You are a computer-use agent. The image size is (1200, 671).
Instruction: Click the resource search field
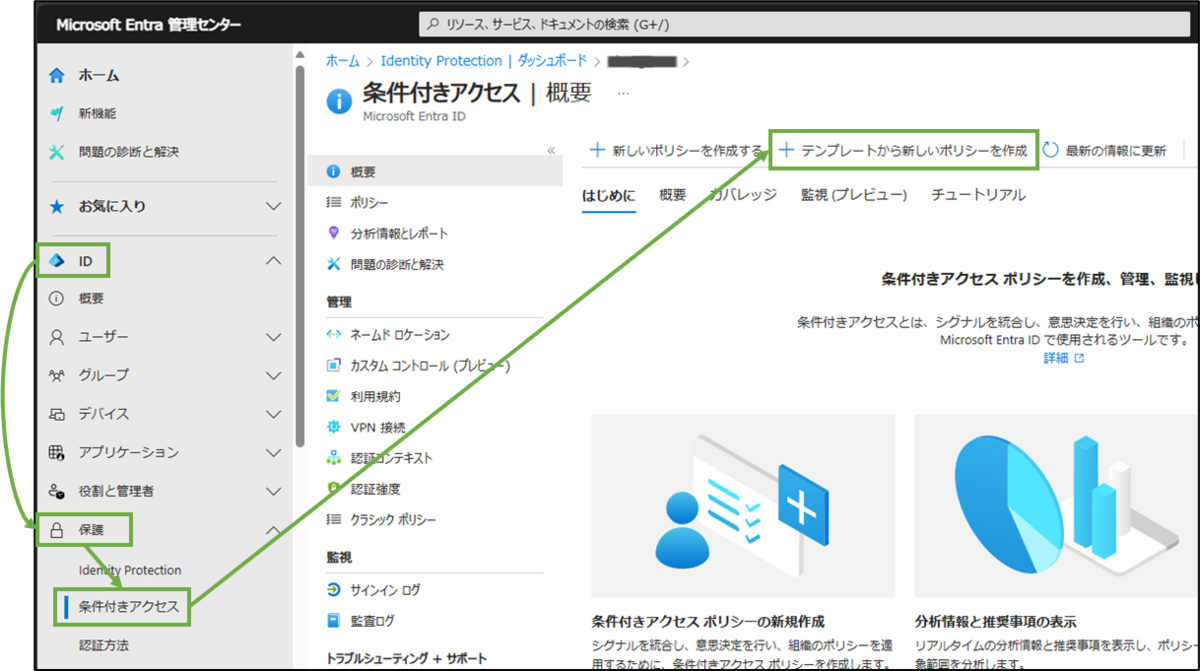803,25
